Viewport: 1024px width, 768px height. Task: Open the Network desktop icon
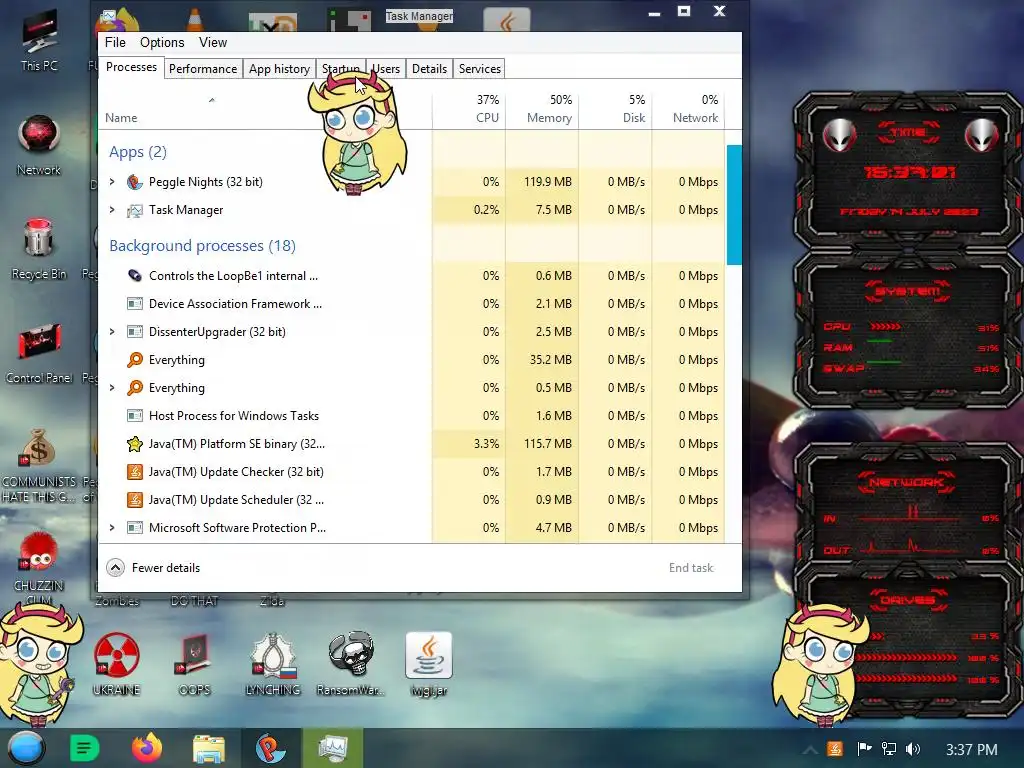click(39, 145)
